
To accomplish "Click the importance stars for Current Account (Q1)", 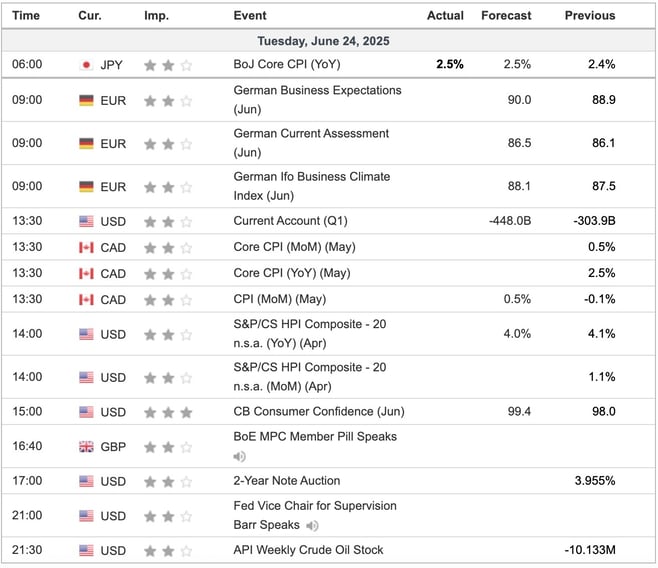I will [168, 221].
